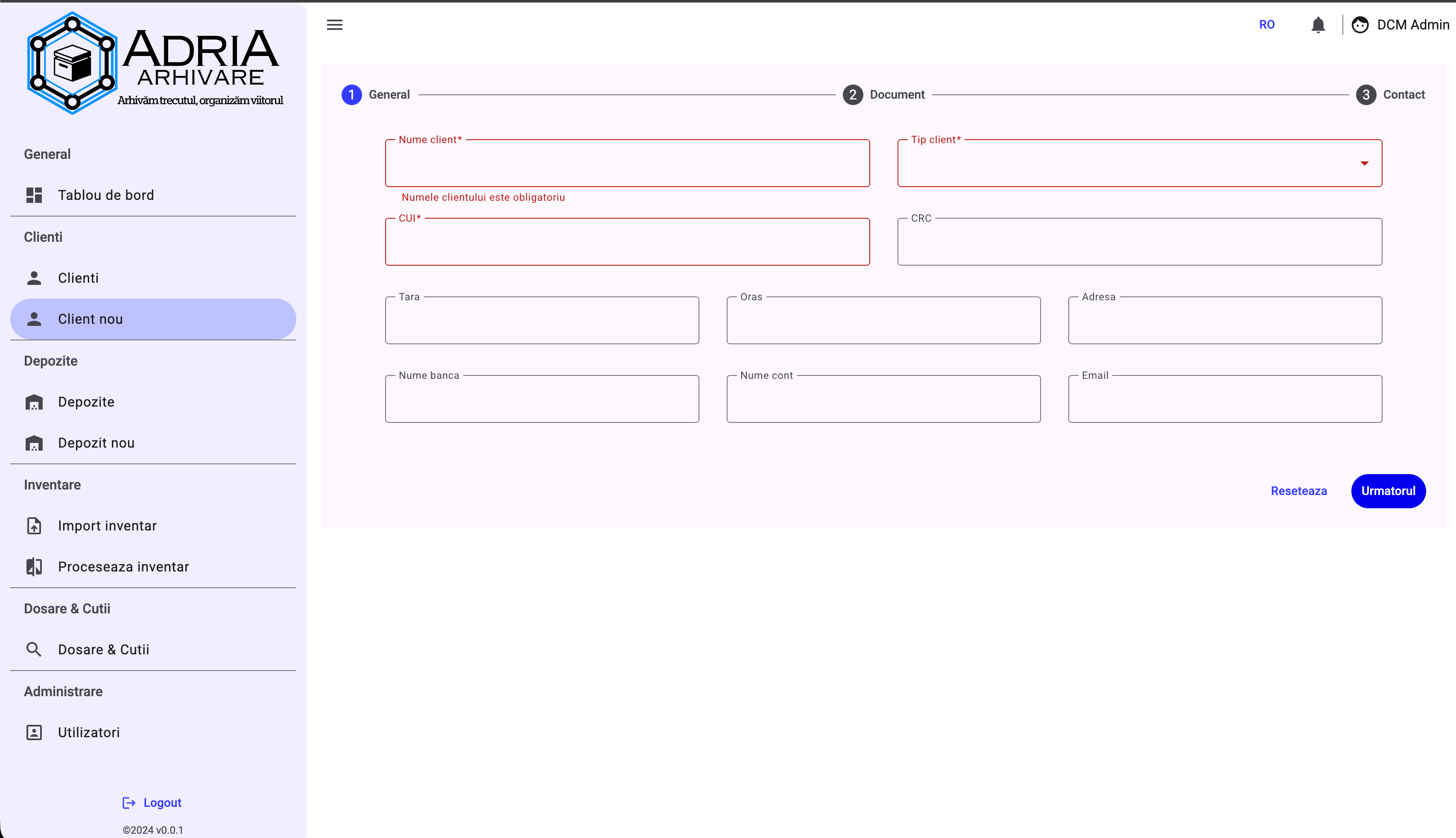The width and height of the screenshot is (1456, 838).
Task: Click the Urmatorul button
Action: coord(1388,491)
